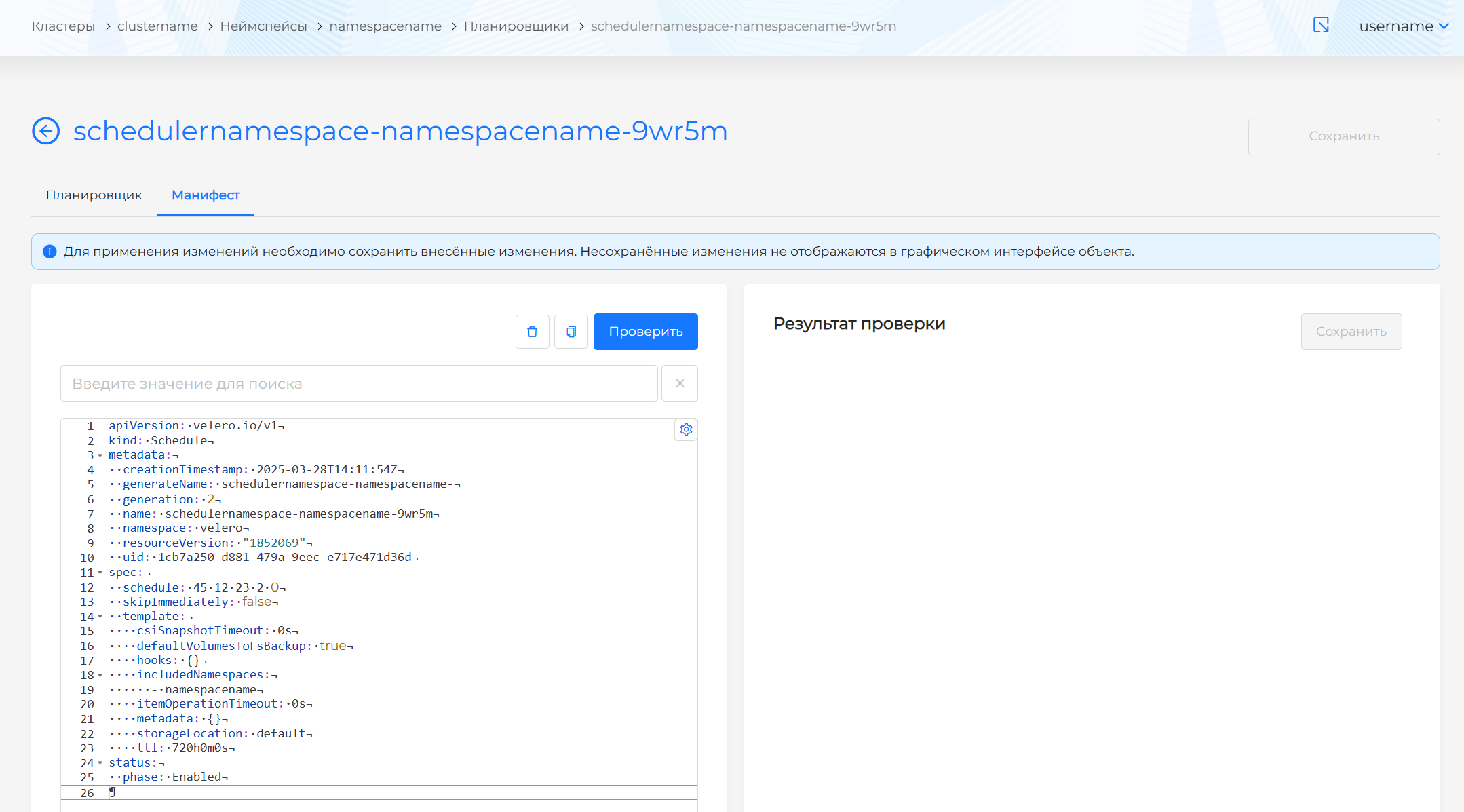The image size is (1464, 812).
Task: Click the info icon in the blue banner
Action: coord(49,252)
